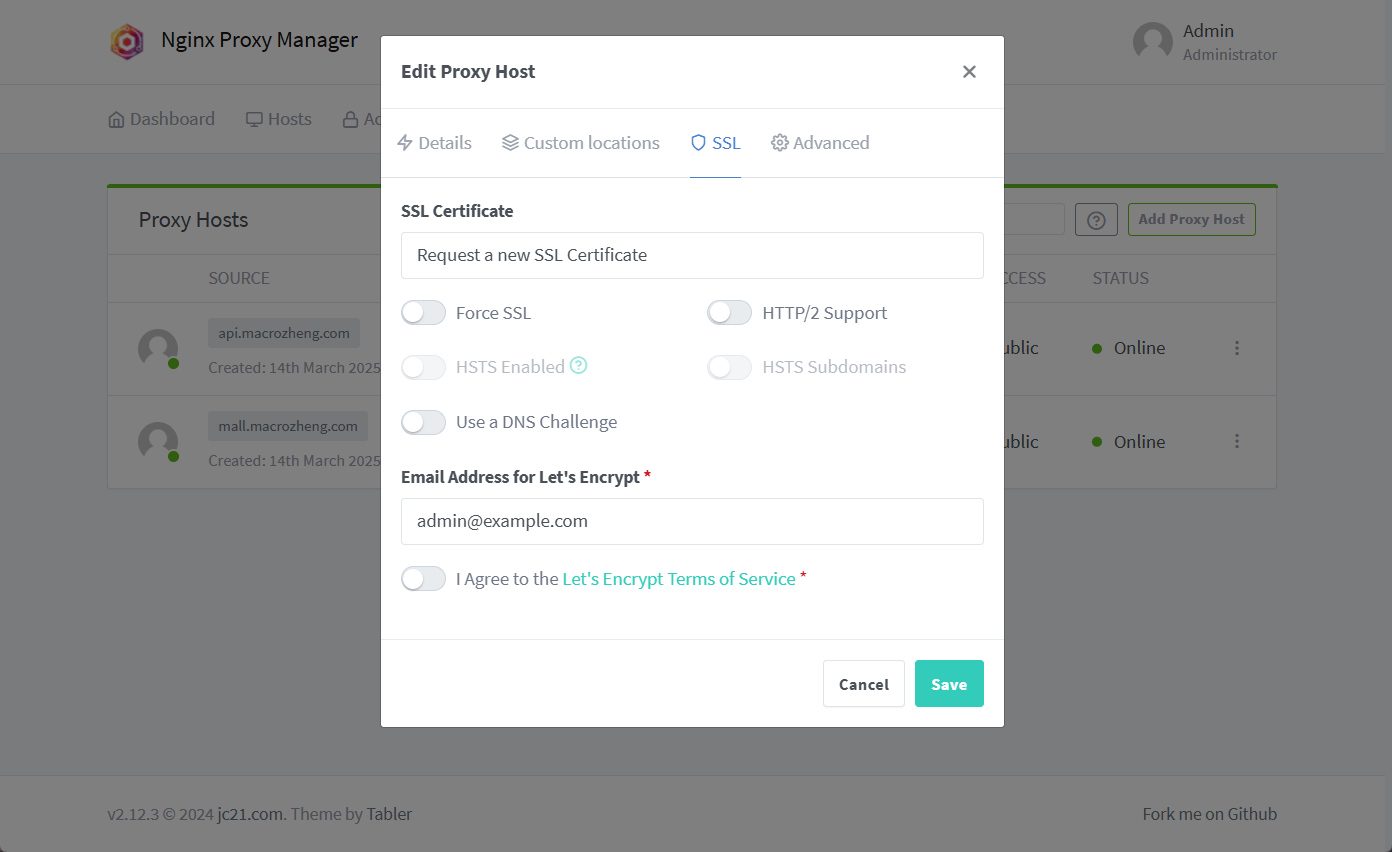
Task: Open three-dot menu for api.macrozheng.com row
Action: (x=1237, y=348)
